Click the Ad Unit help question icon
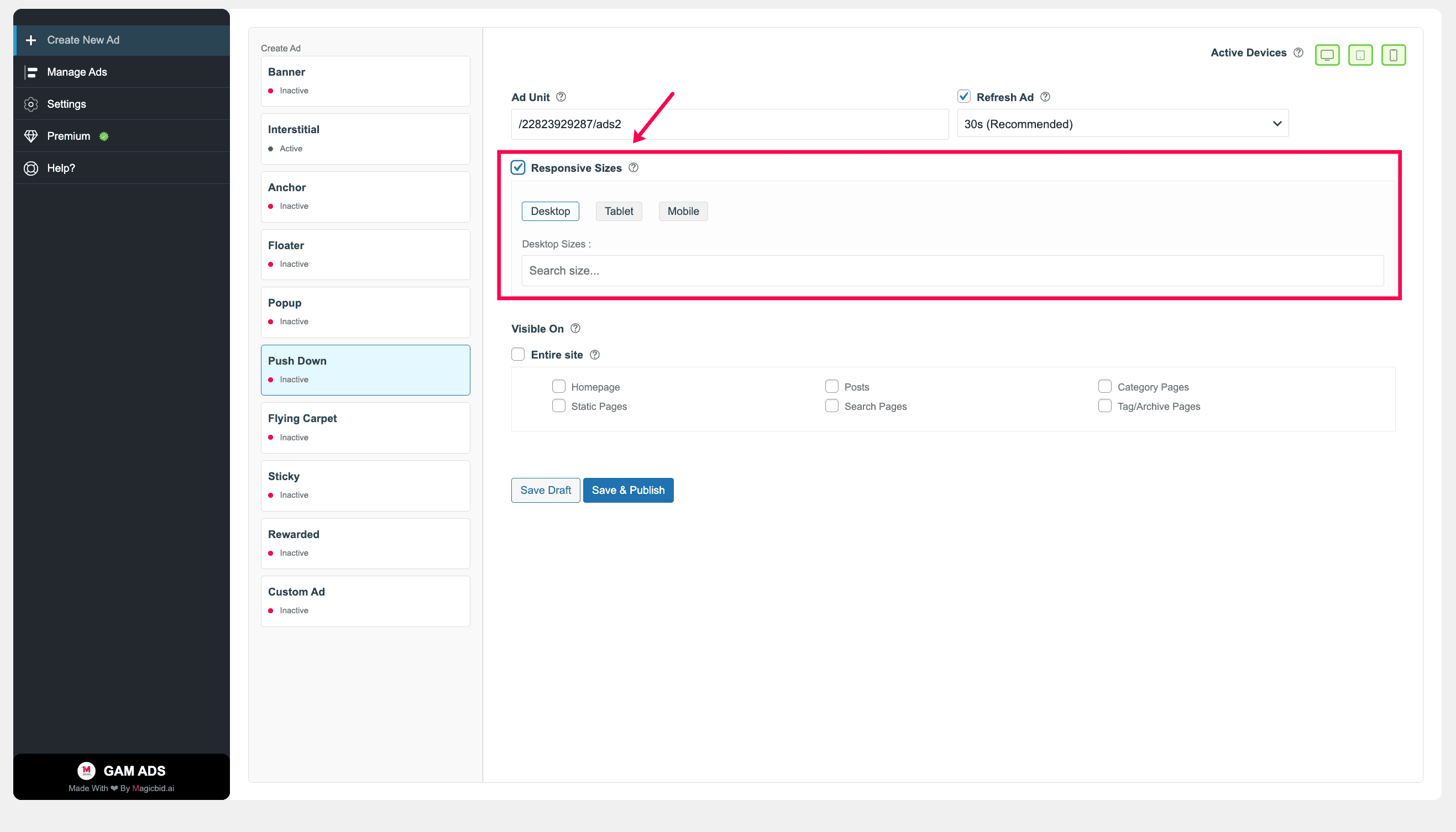 pyautogui.click(x=561, y=97)
